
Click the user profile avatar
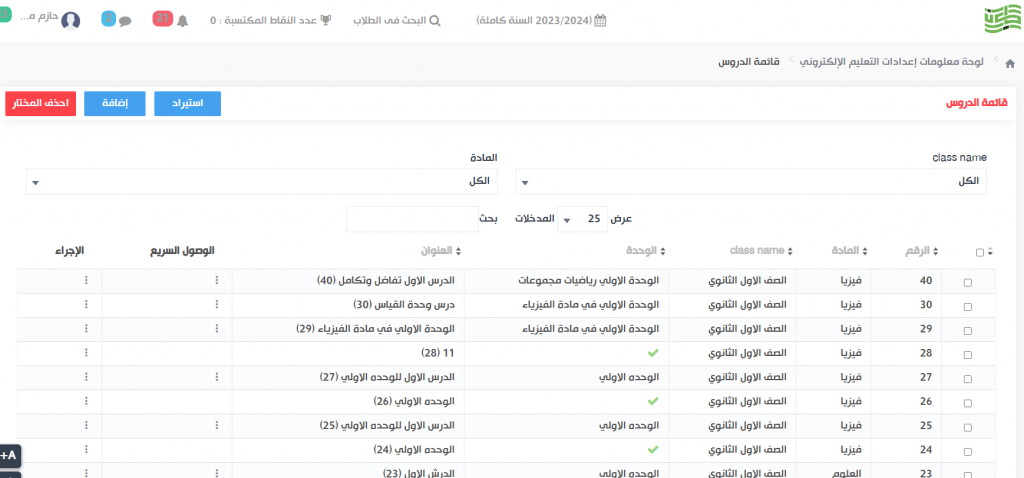pyautogui.click(x=71, y=21)
